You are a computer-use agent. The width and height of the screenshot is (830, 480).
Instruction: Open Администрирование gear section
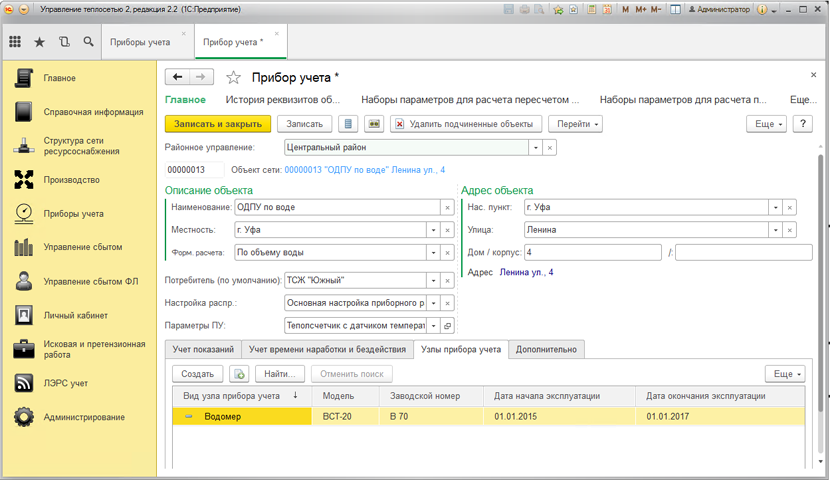coord(83,417)
